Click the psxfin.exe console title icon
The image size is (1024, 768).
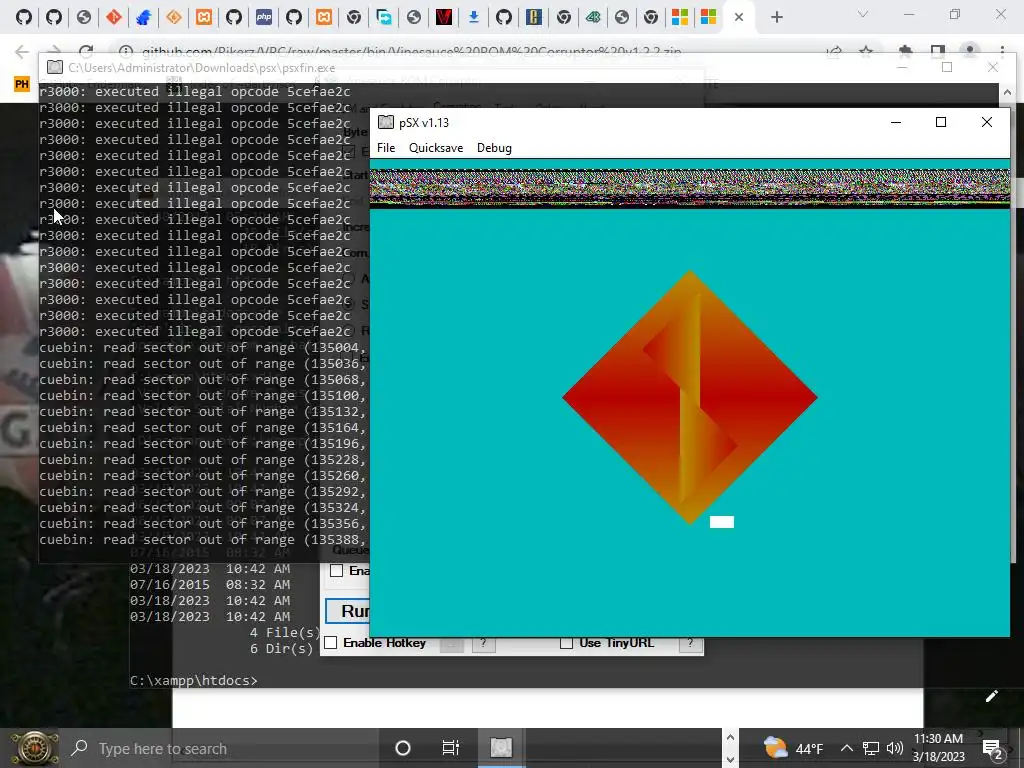coord(55,67)
